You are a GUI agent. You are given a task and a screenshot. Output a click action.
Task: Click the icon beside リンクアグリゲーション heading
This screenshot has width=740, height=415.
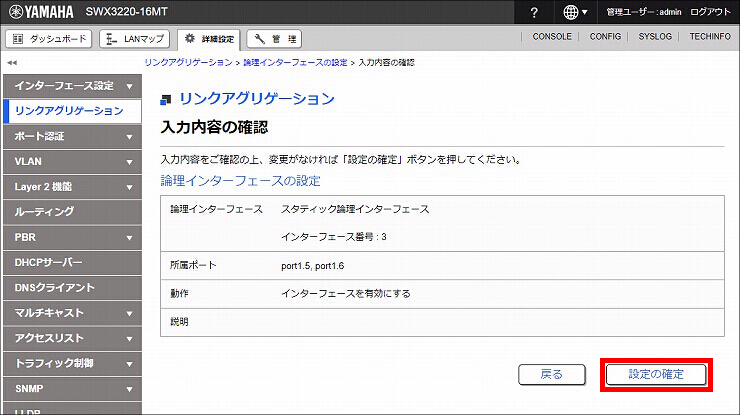(x=166, y=99)
